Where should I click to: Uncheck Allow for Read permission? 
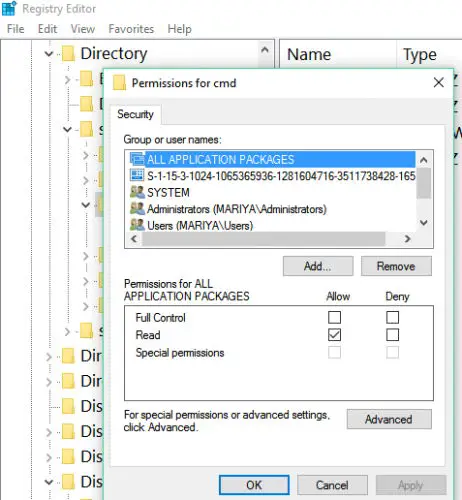(x=334, y=335)
